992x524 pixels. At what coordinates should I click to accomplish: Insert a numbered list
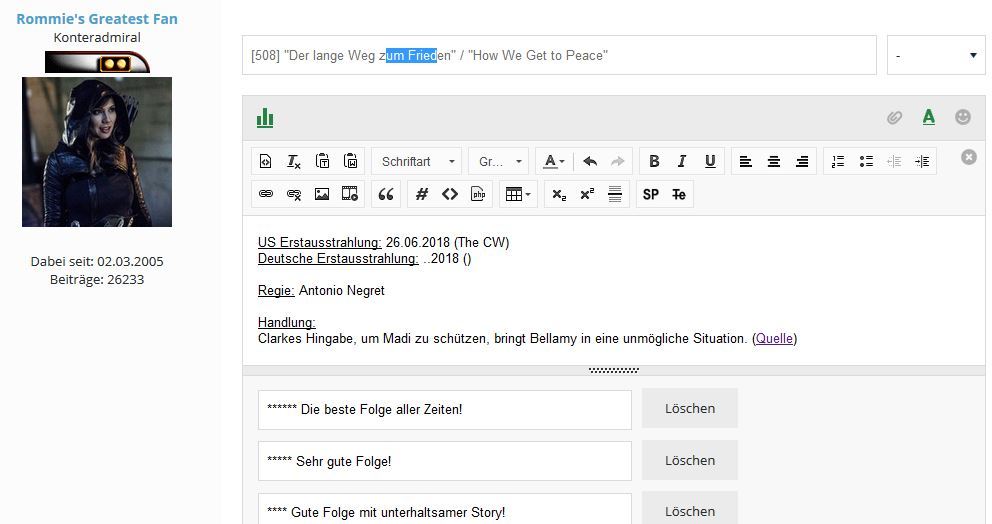[x=838, y=161]
